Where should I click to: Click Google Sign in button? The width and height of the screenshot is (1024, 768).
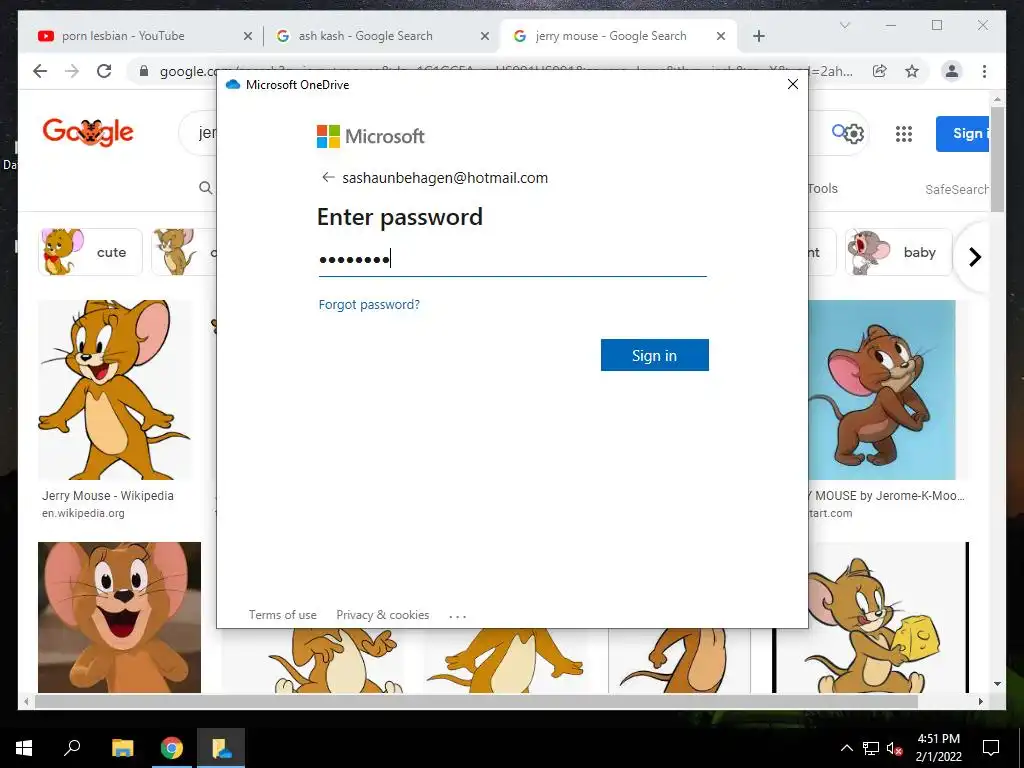pyautogui.click(x=963, y=134)
